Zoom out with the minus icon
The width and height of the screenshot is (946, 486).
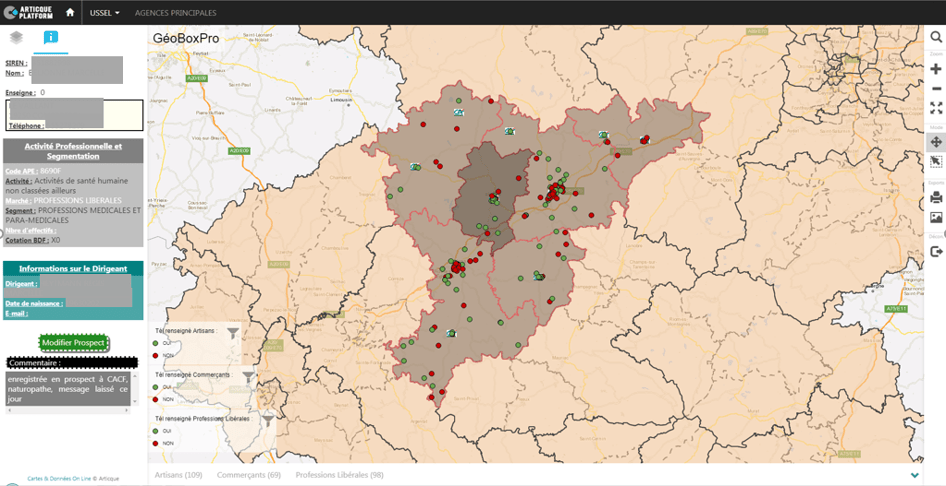tap(936, 89)
